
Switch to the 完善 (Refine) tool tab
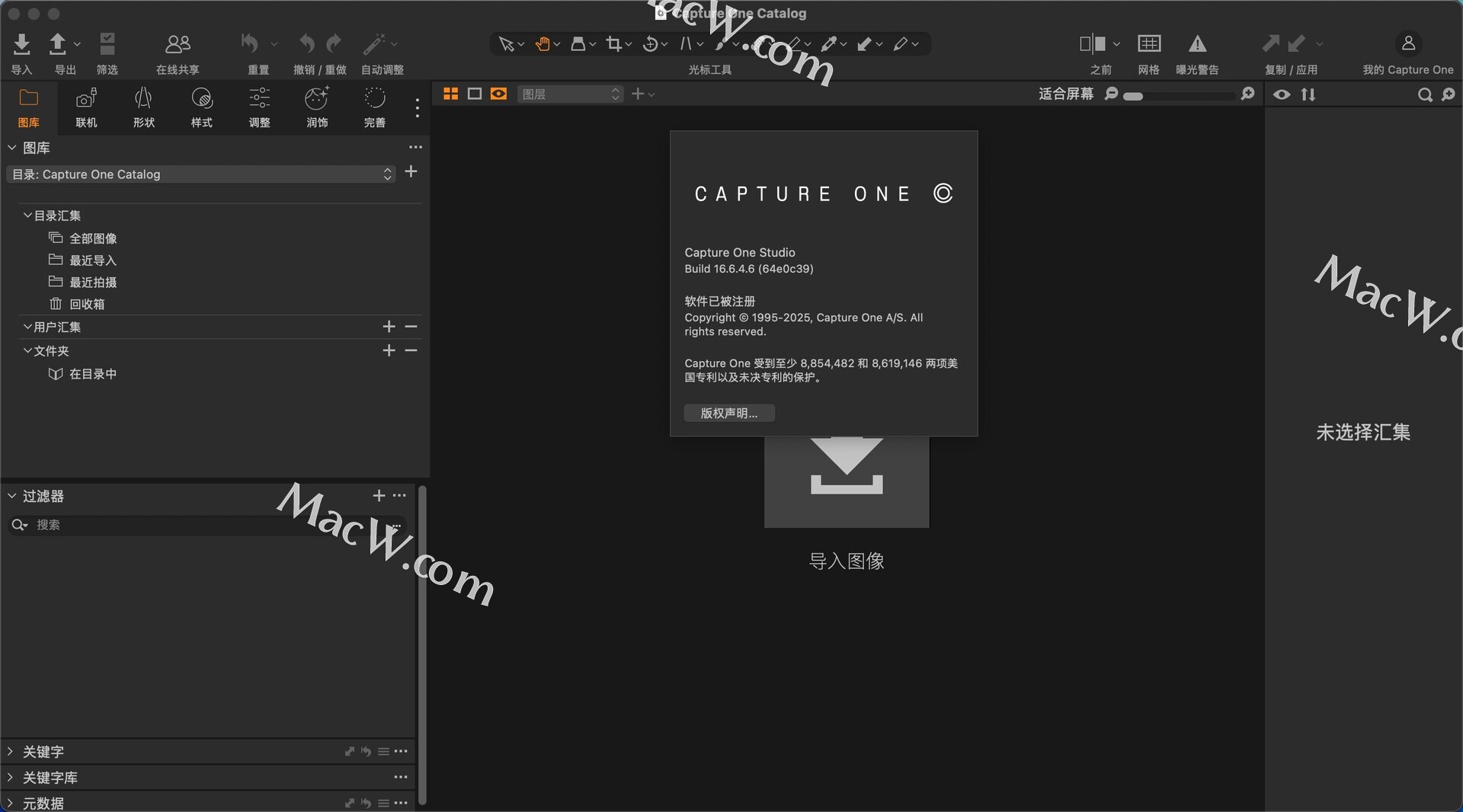pos(375,107)
